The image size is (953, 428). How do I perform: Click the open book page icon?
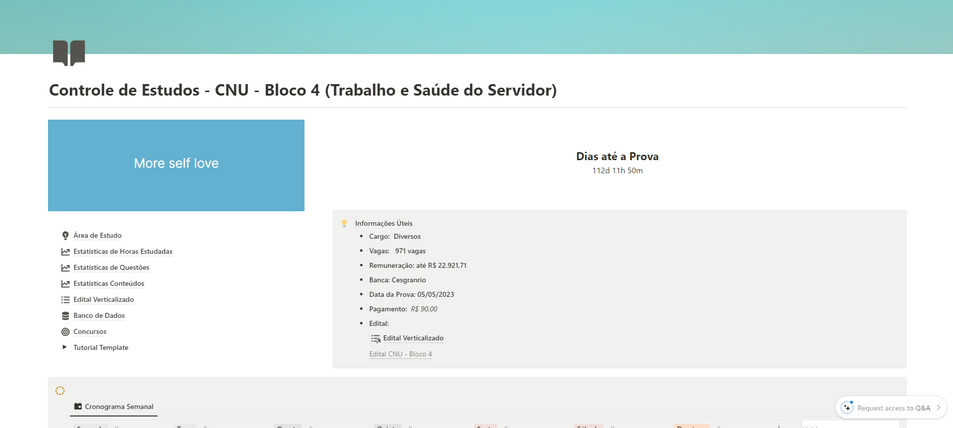(x=69, y=53)
